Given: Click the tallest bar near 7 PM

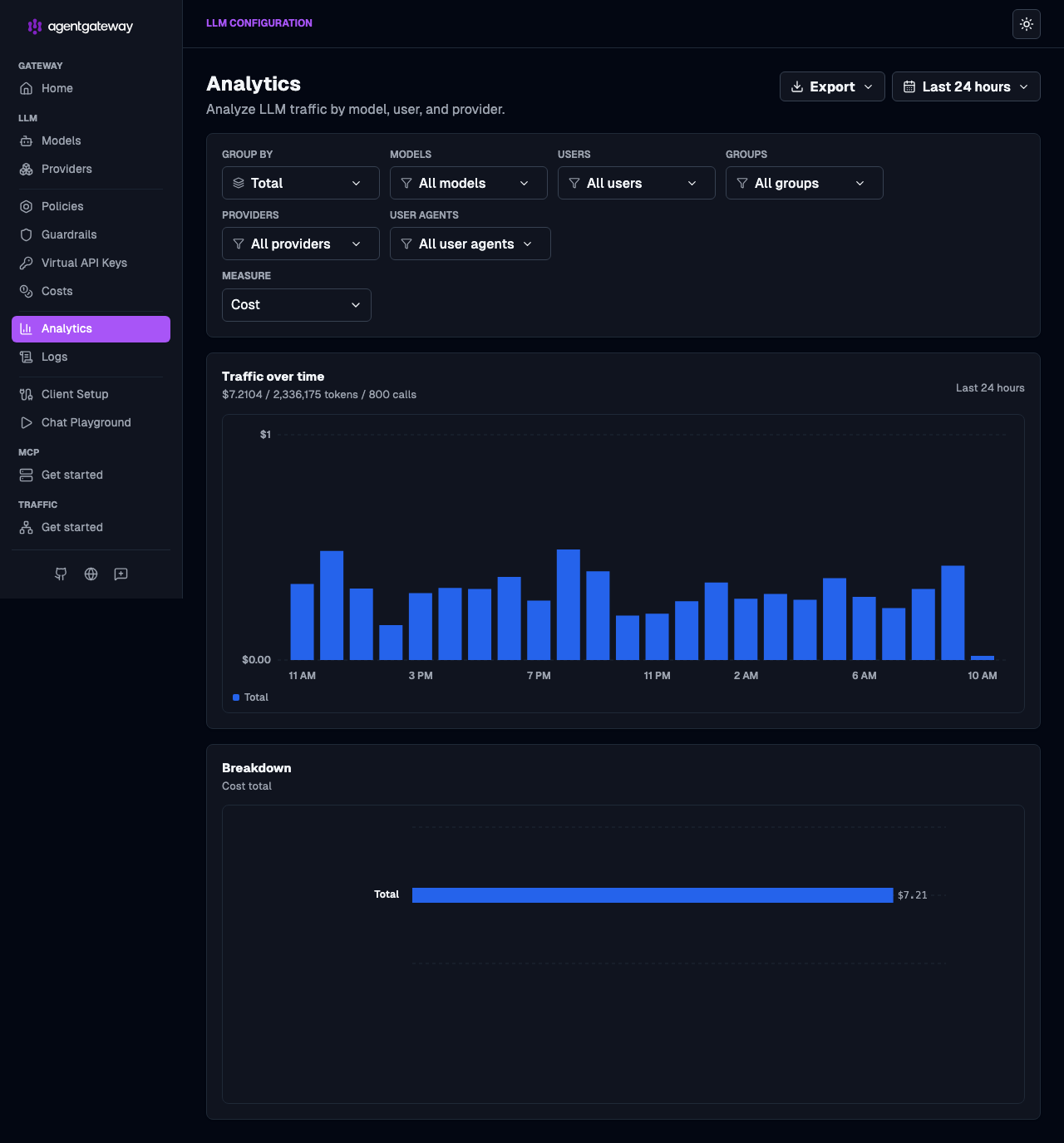Looking at the screenshot, I should 569,604.
